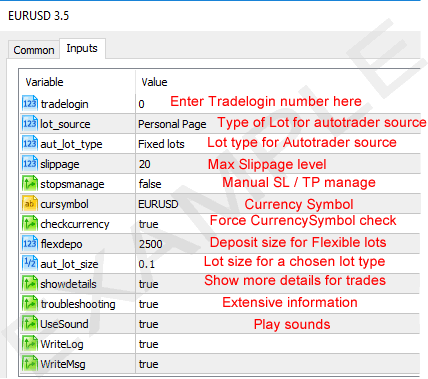Edit the aut_lot_size value 0.1

tap(147, 264)
